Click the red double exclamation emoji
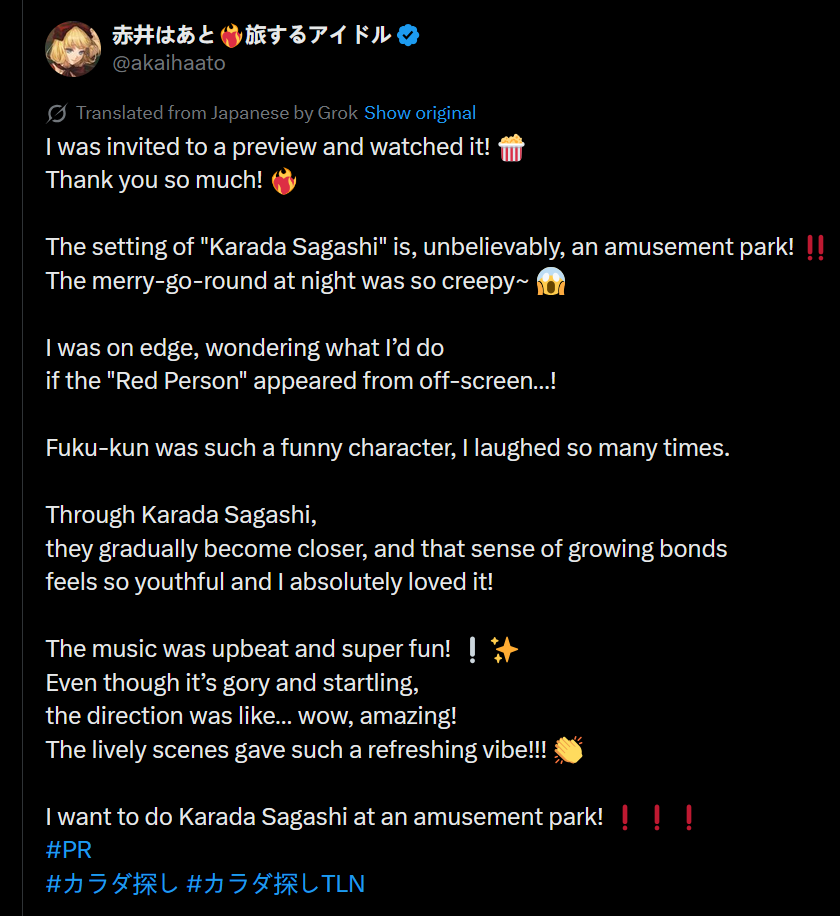This screenshot has height=916, width=840. pyautogui.click(x=815, y=248)
